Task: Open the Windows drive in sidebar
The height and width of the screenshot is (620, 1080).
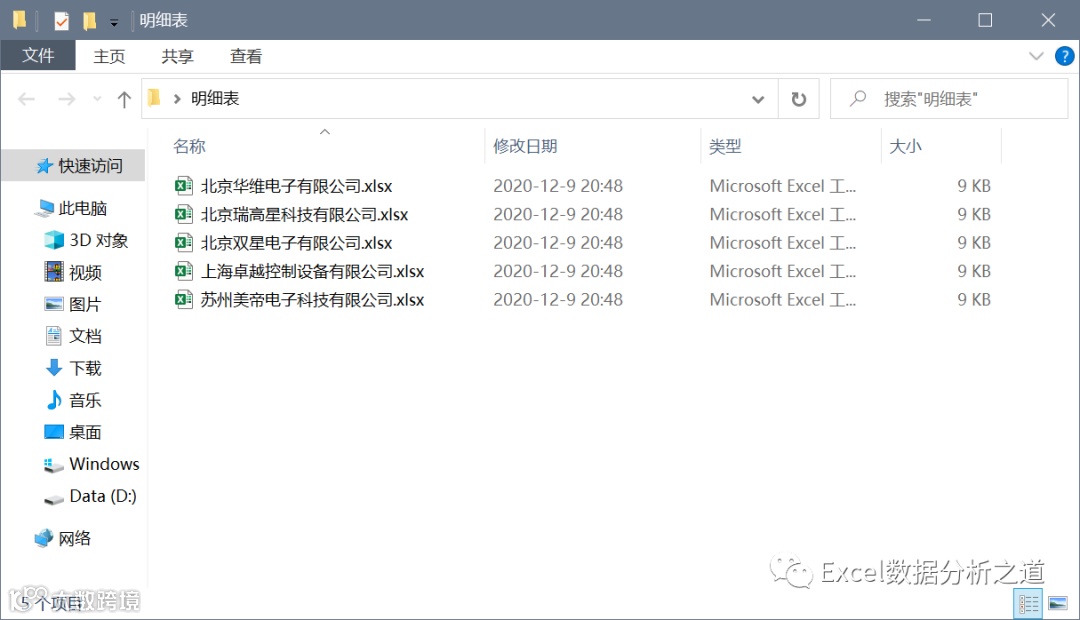Action: [104, 464]
